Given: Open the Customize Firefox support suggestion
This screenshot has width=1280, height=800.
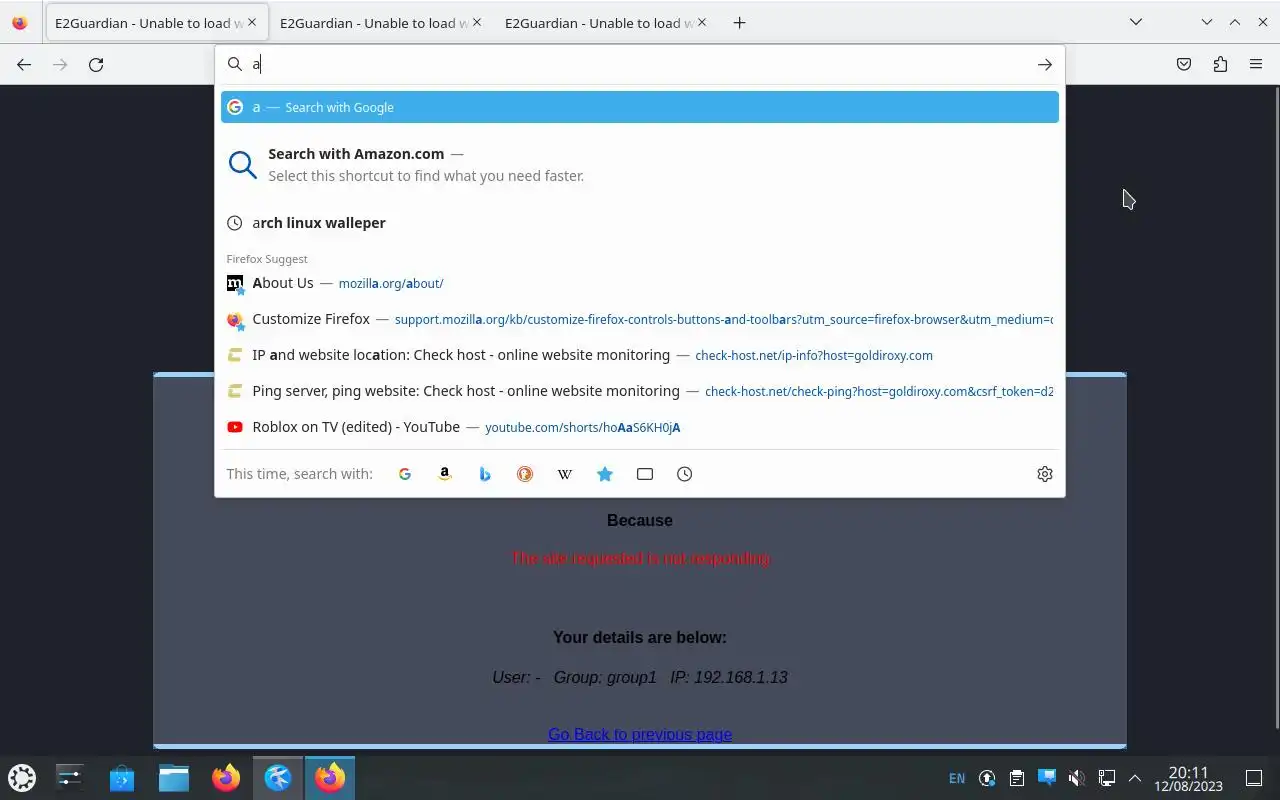Looking at the screenshot, I should (x=640, y=319).
